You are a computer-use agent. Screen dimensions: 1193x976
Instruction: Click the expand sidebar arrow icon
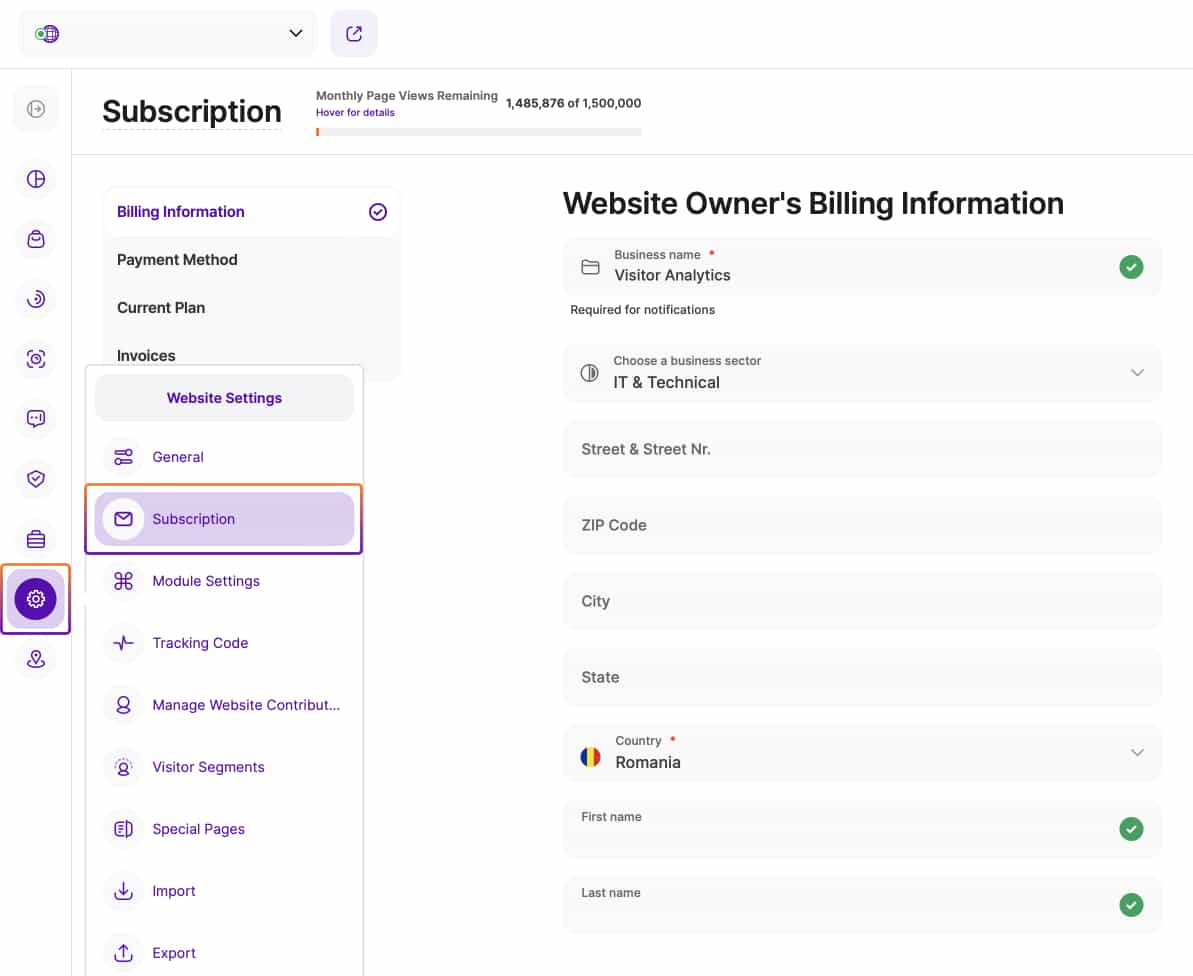click(x=36, y=109)
